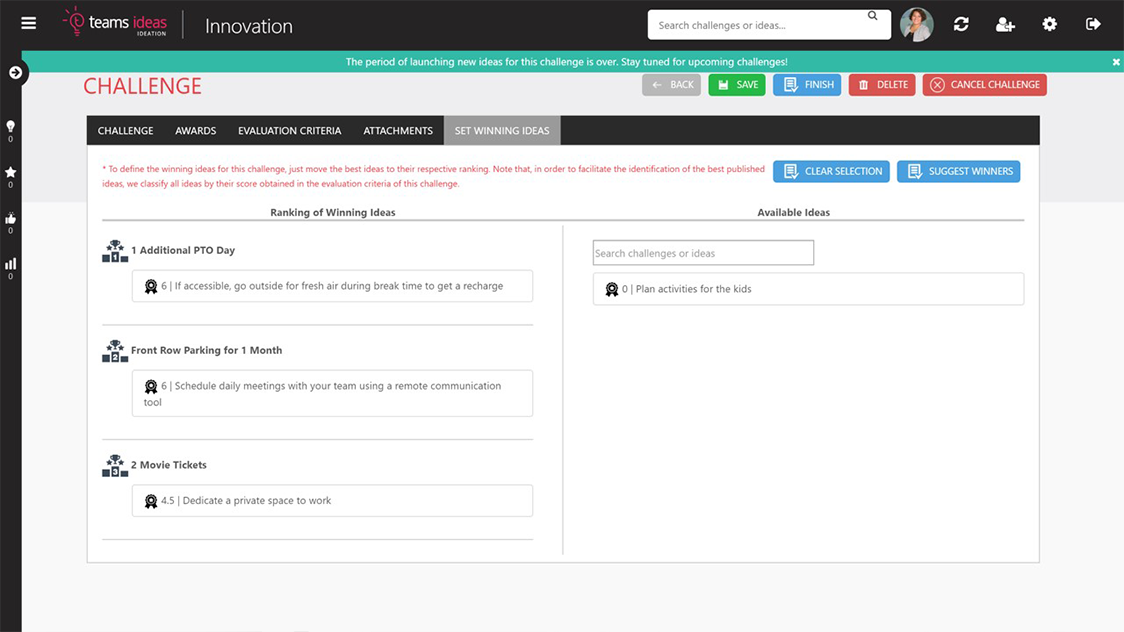Open the hamburger menu
The image size is (1124, 632).
(x=28, y=24)
